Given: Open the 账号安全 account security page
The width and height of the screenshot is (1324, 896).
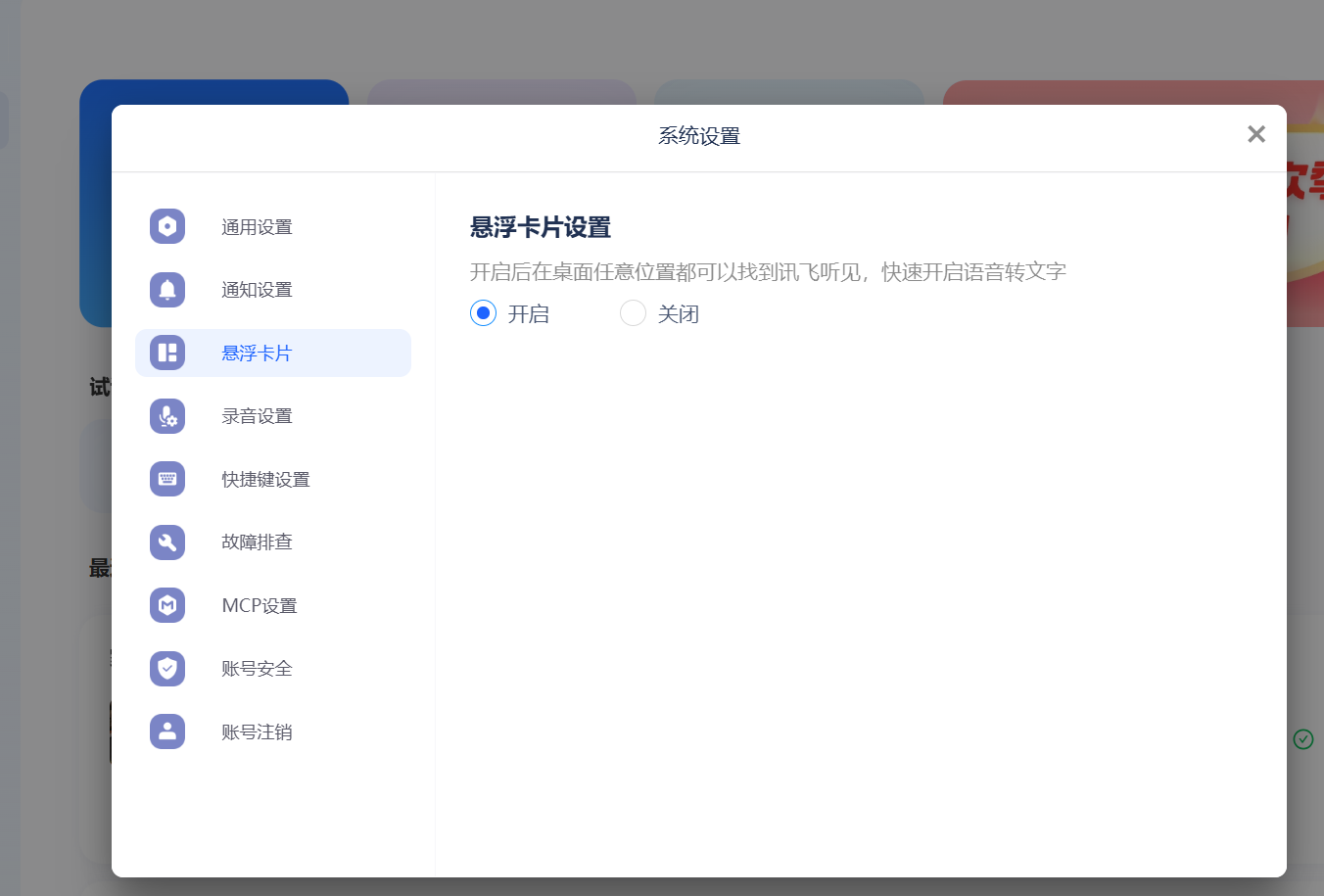Looking at the screenshot, I should click(x=258, y=669).
